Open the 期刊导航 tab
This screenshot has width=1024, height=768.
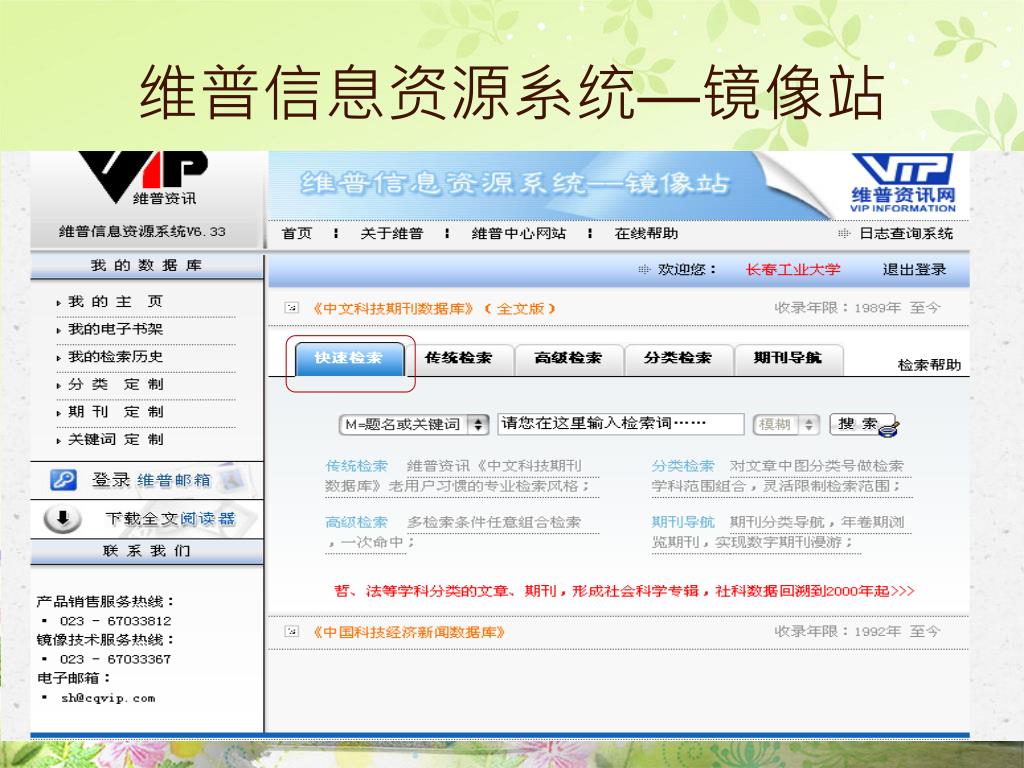[x=788, y=358]
